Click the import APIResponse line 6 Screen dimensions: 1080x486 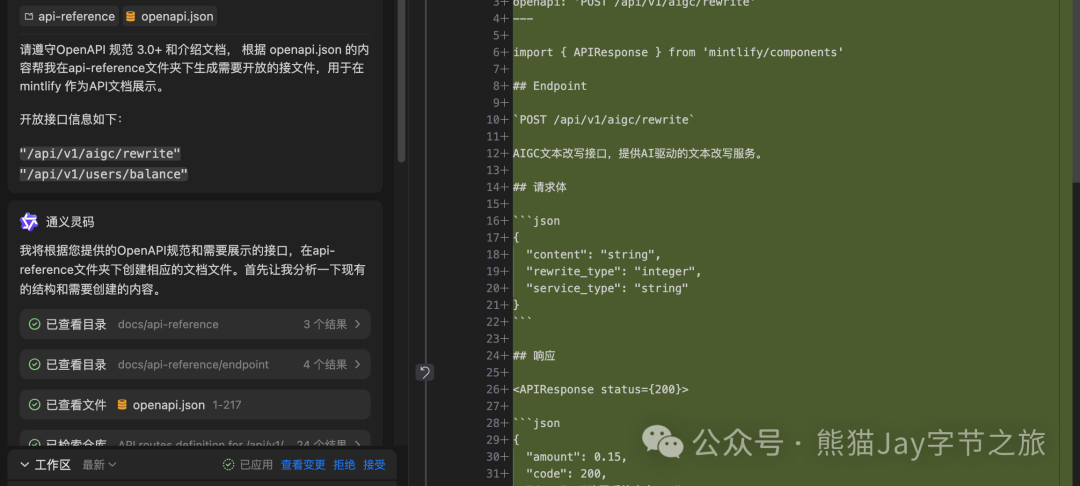(x=678, y=52)
